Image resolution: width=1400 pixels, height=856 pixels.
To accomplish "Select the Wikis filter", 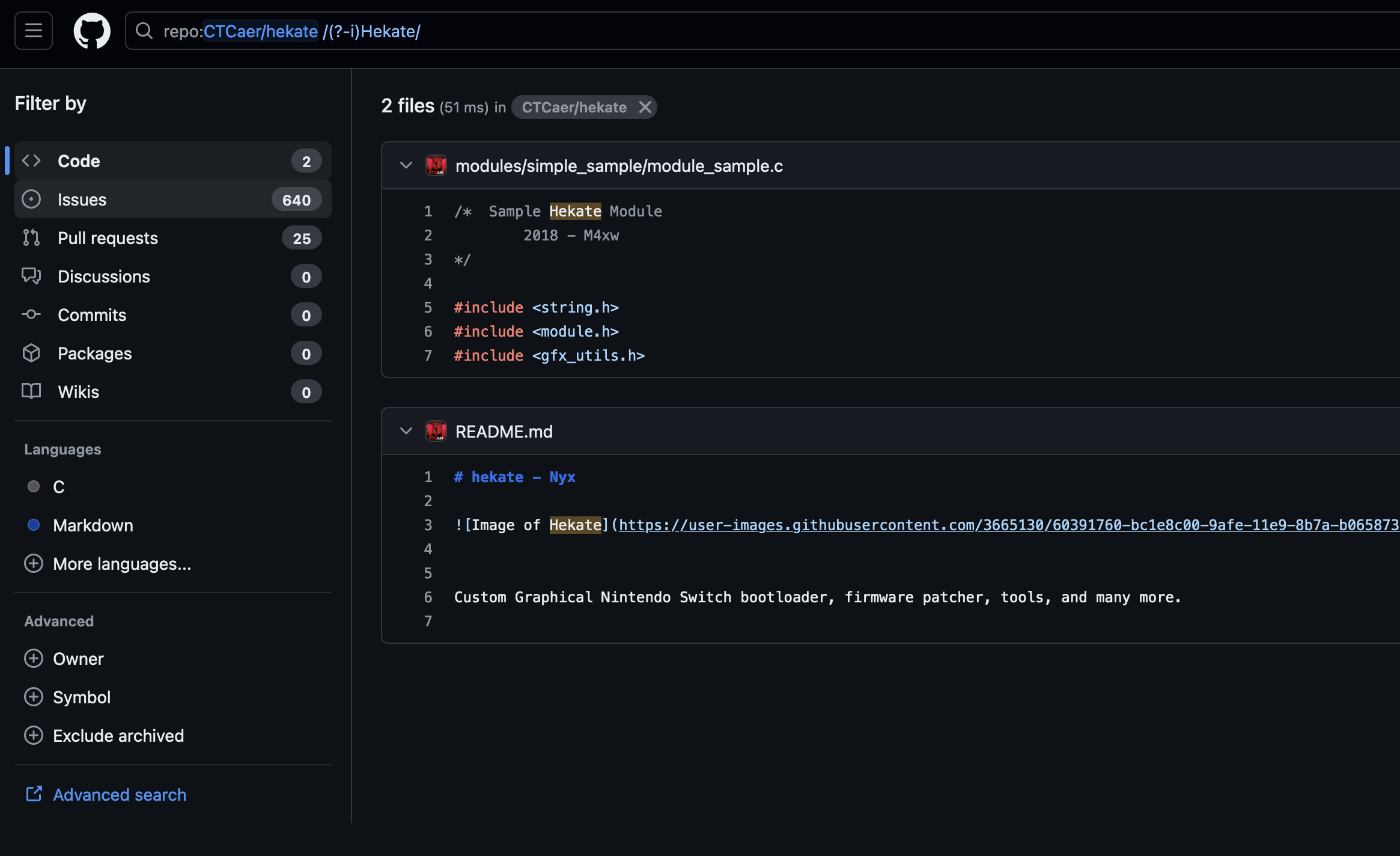I will [x=172, y=392].
